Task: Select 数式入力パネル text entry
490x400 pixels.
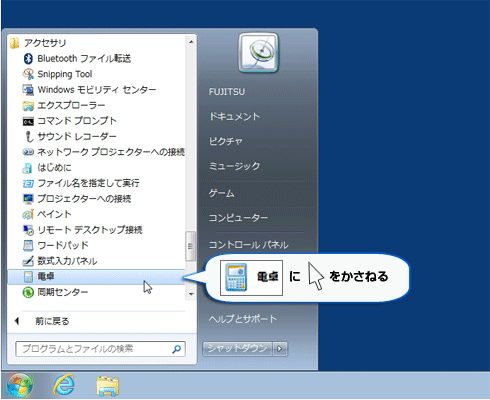Action: (x=67, y=261)
